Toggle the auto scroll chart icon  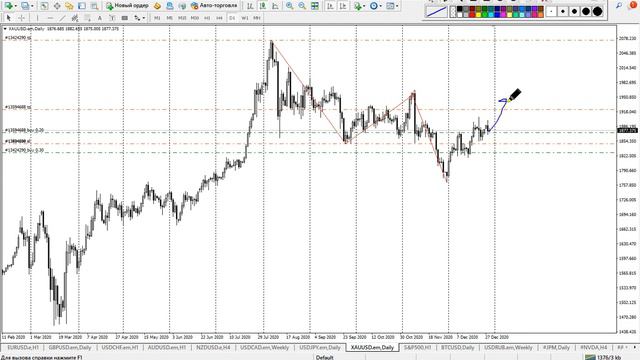330,6
